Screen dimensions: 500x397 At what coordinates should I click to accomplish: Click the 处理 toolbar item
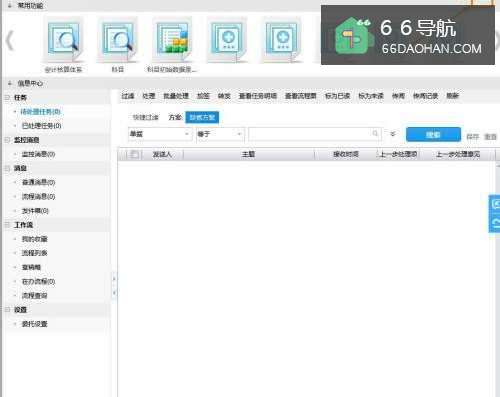click(149, 96)
